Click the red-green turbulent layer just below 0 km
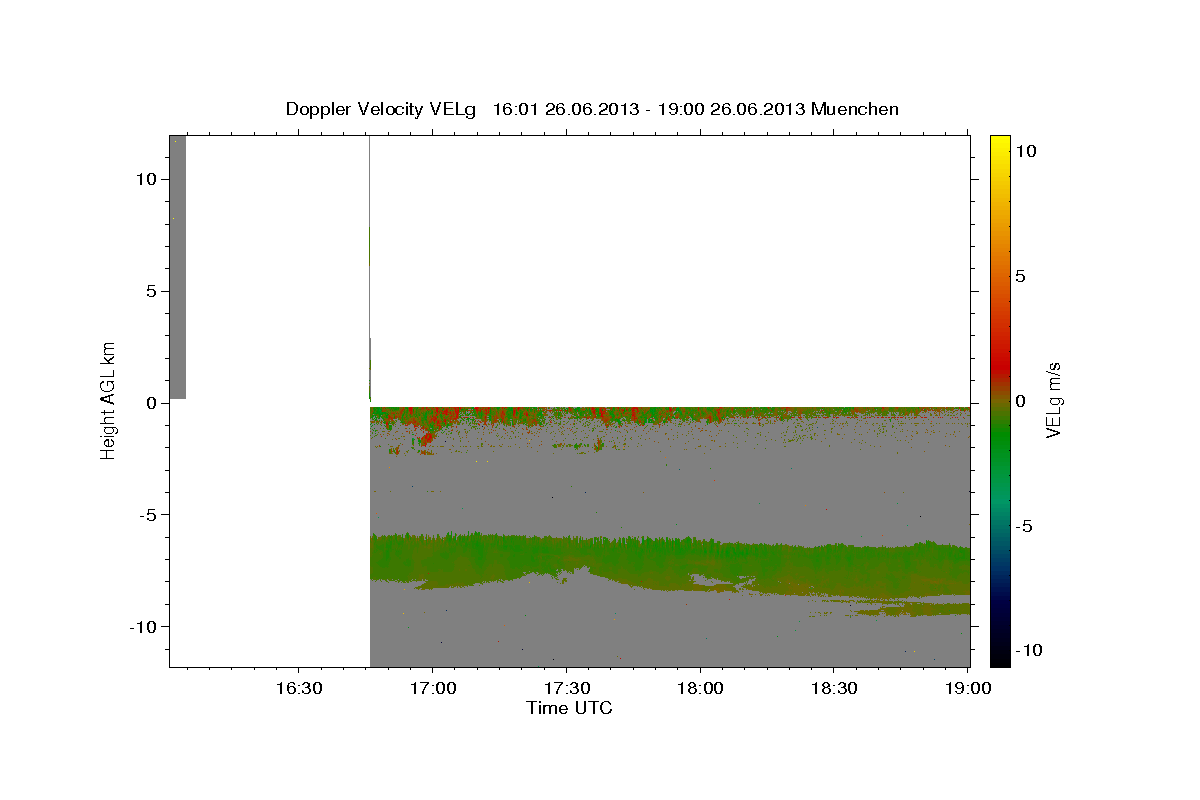1200x800 pixels. click(x=670, y=415)
